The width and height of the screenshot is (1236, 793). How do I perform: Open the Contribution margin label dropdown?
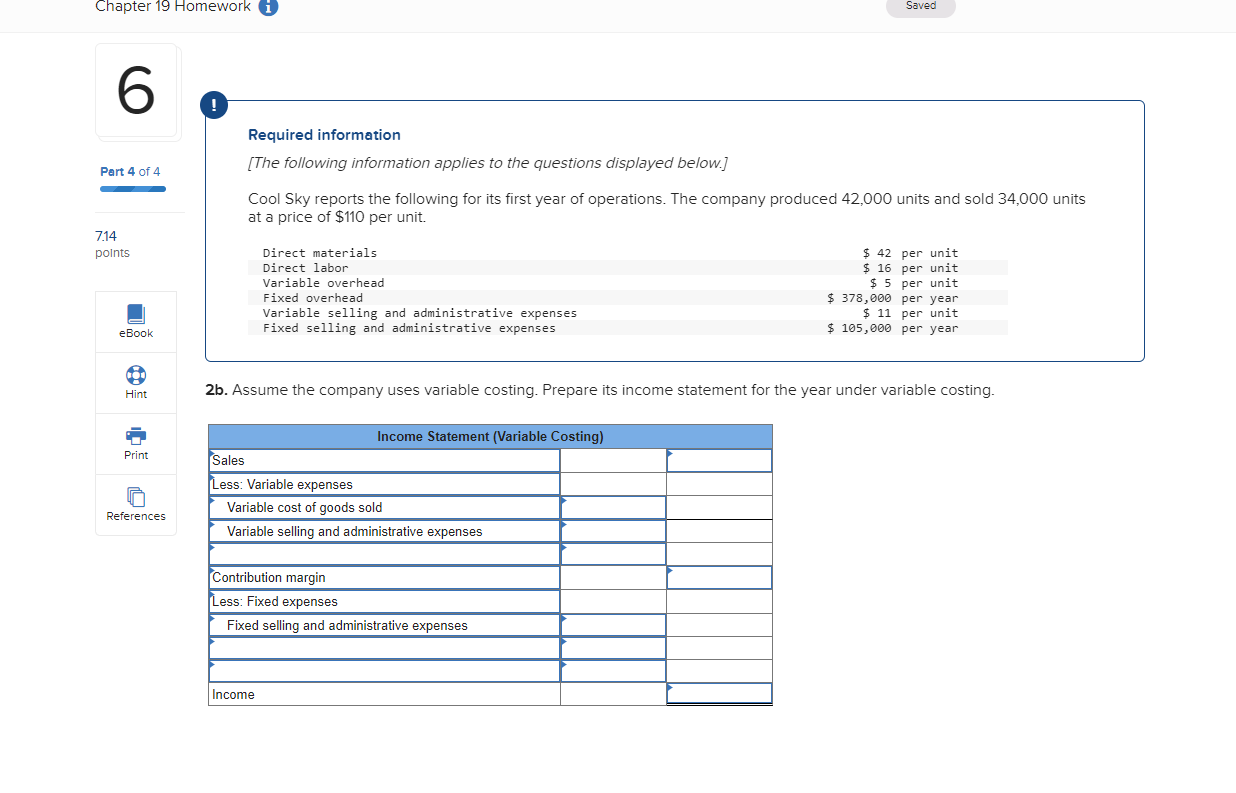click(384, 577)
